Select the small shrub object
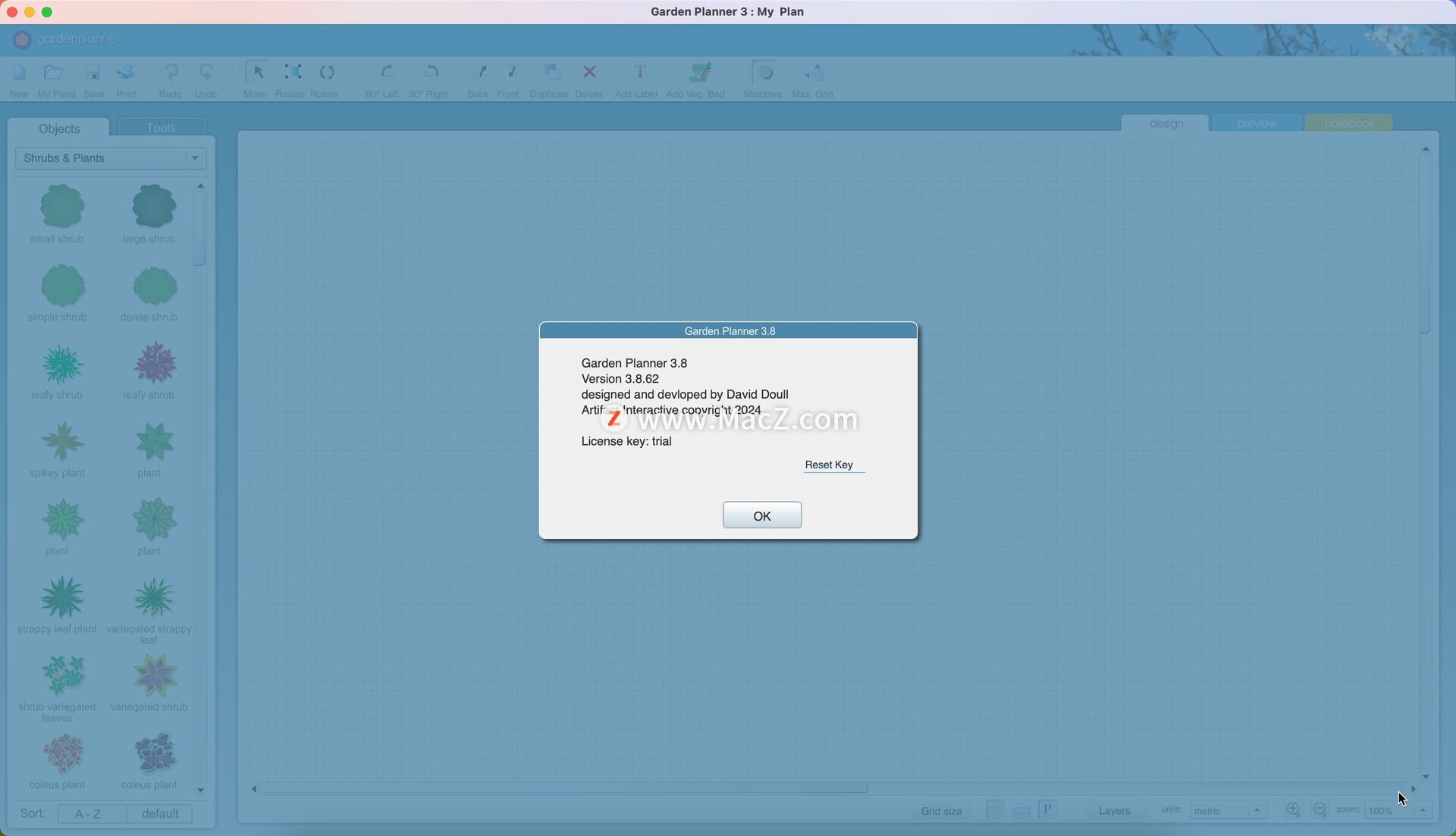 pyautogui.click(x=61, y=207)
